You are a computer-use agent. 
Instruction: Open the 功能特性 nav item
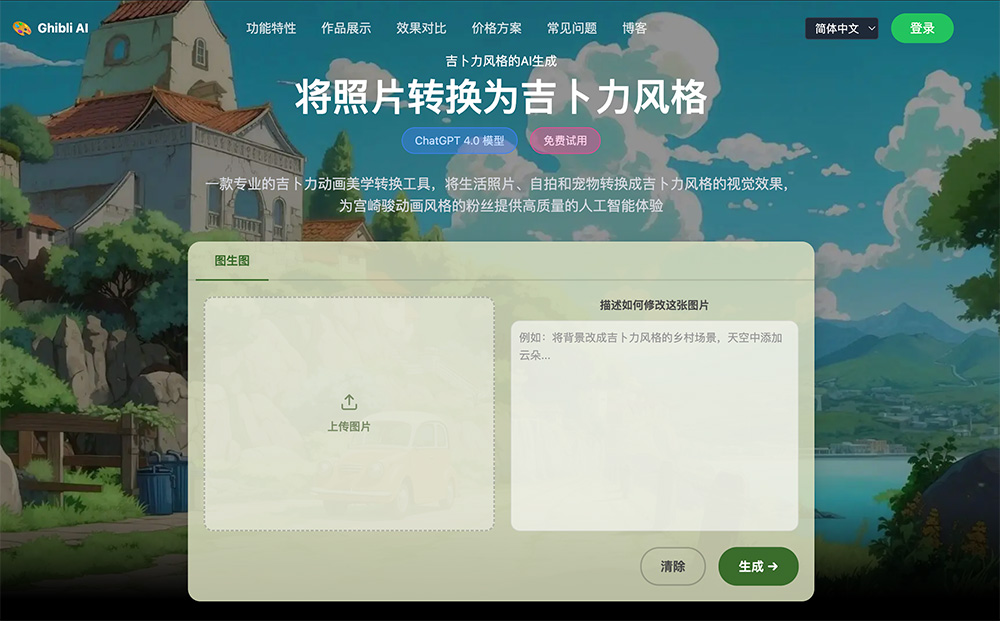[x=271, y=28]
